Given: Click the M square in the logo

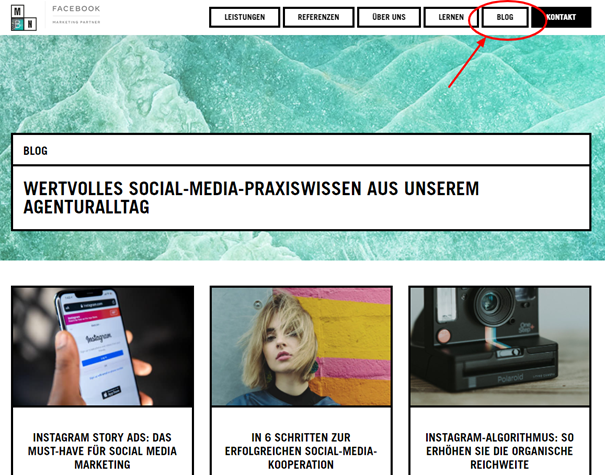Looking at the screenshot, I should (17, 12).
